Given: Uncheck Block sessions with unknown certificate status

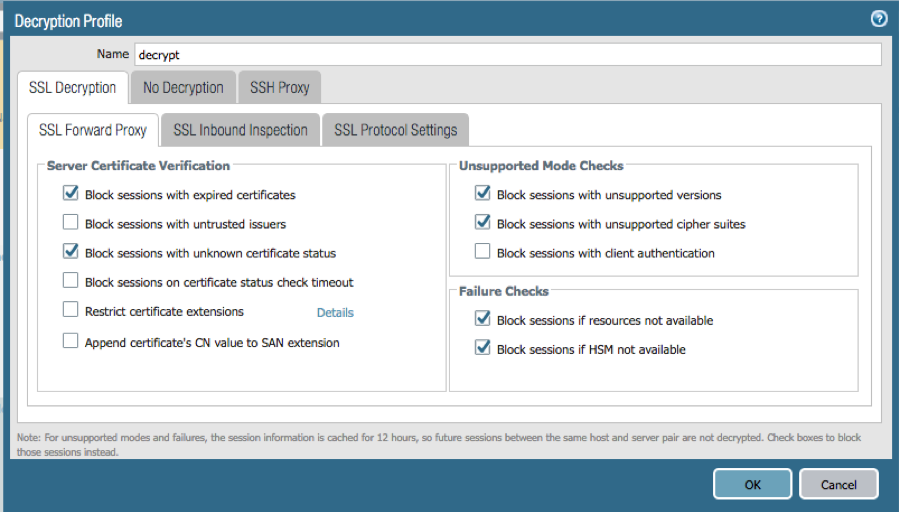Looking at the screenshot, I should (70, 252).
